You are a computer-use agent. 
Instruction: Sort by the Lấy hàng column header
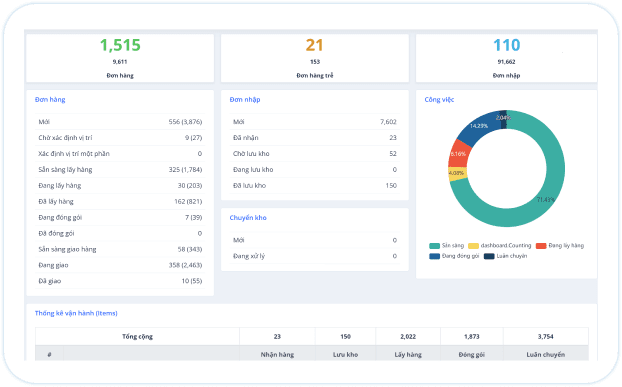coord(408,354)
